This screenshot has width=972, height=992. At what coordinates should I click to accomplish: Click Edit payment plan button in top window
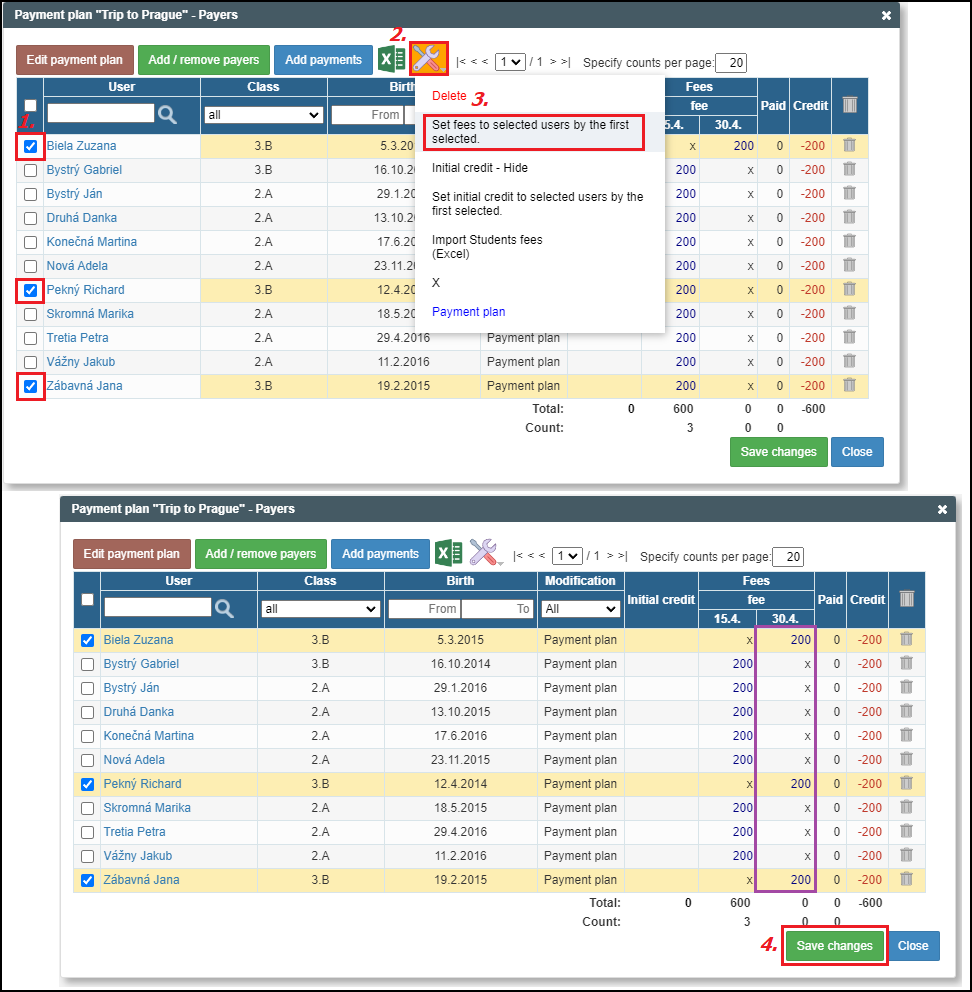pyautogui.click(x=75, y=60)
